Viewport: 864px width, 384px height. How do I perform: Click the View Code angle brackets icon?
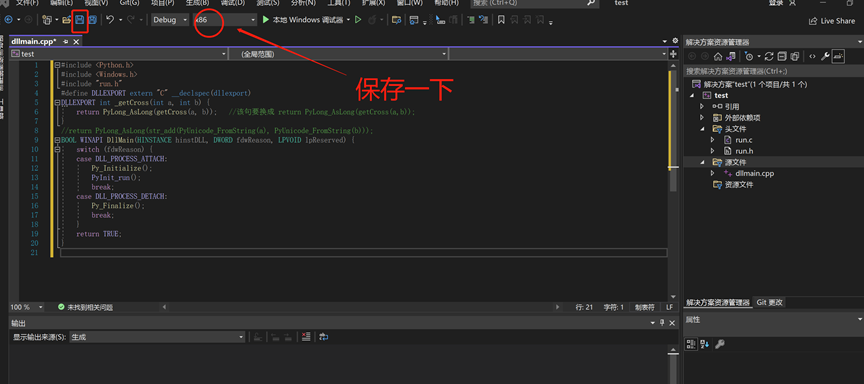coord(812,56)
